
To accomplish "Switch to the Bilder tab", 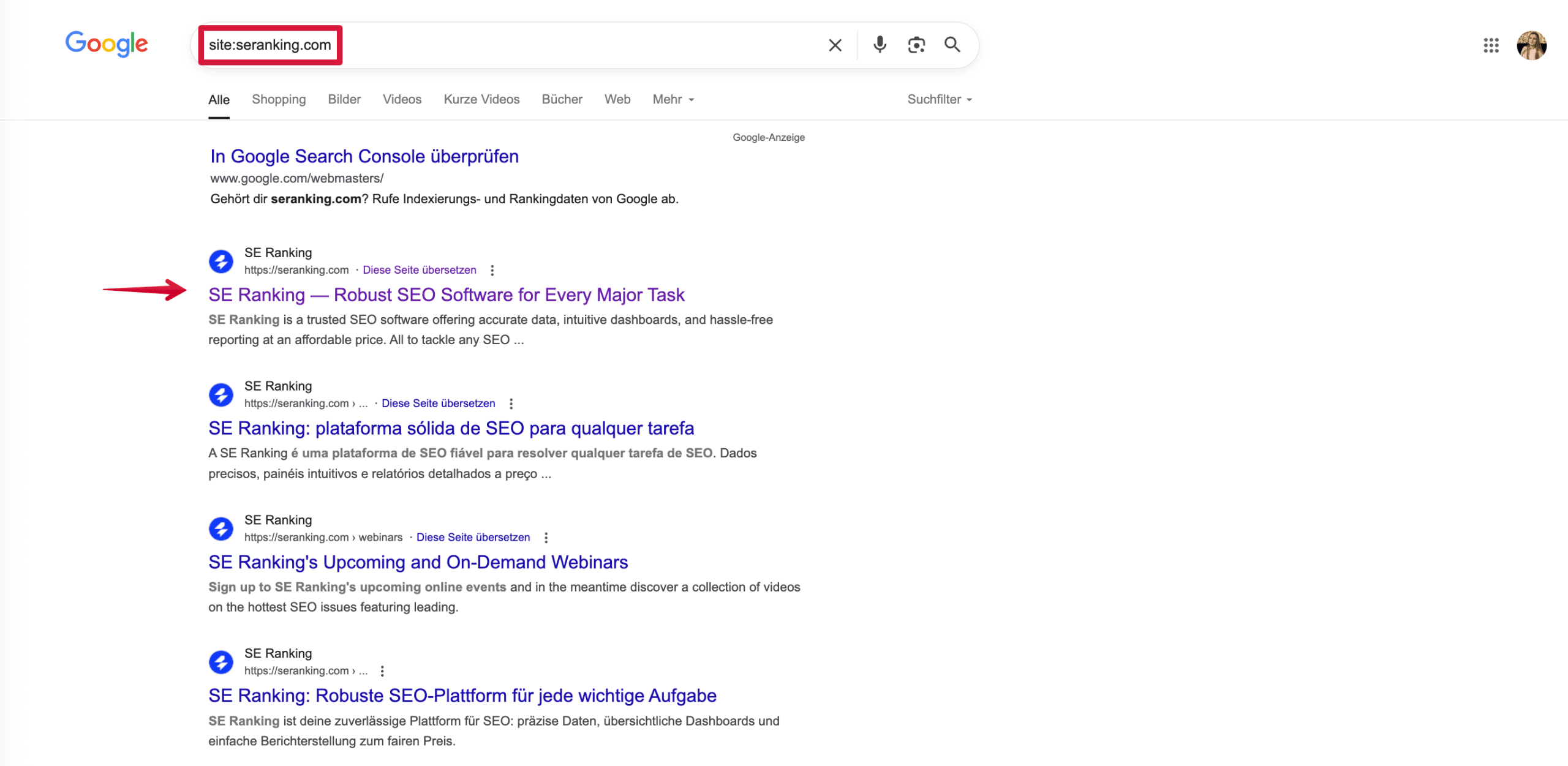I will click(344, 99).
